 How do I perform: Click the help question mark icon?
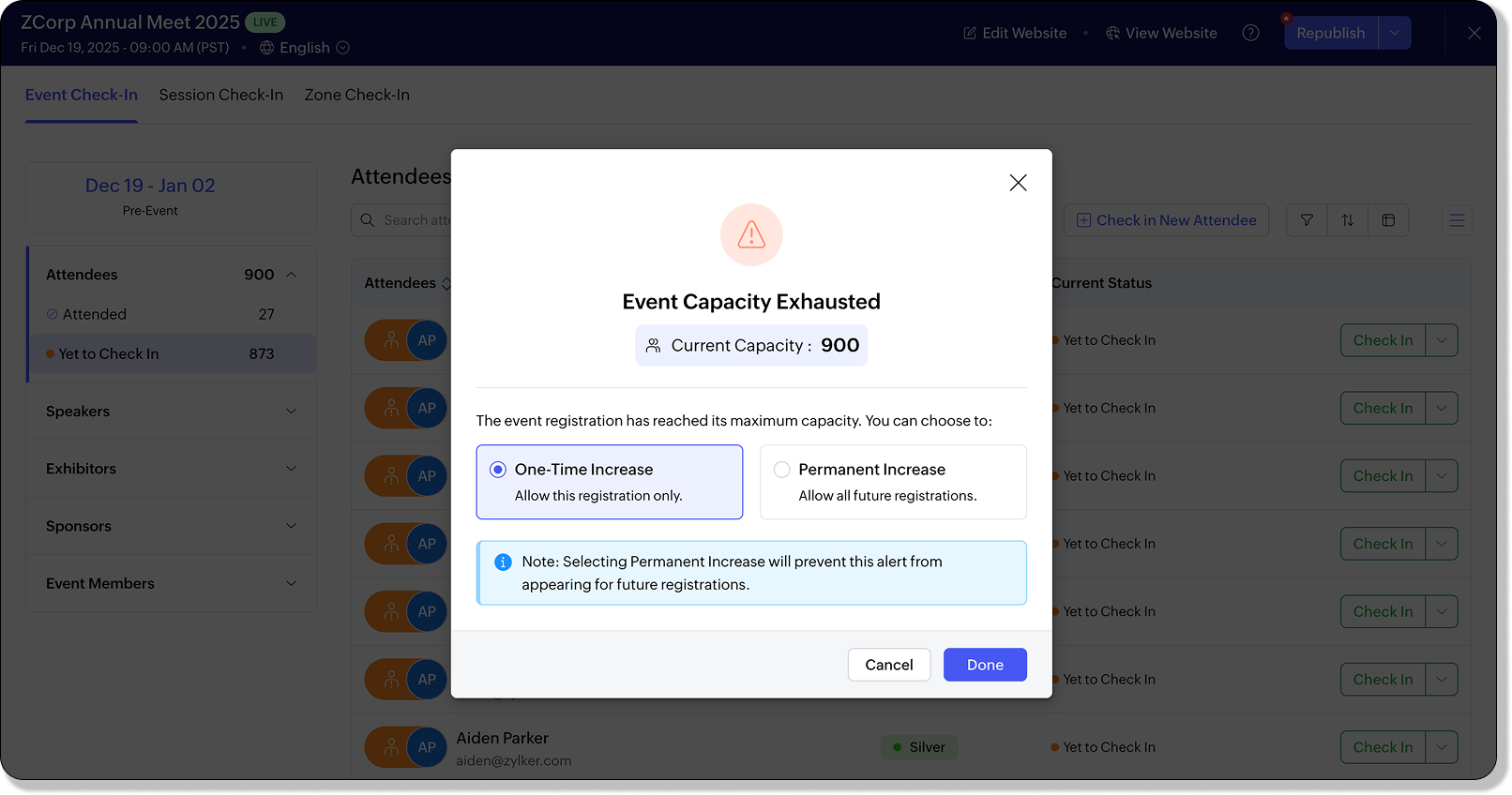coord(1250,33)
